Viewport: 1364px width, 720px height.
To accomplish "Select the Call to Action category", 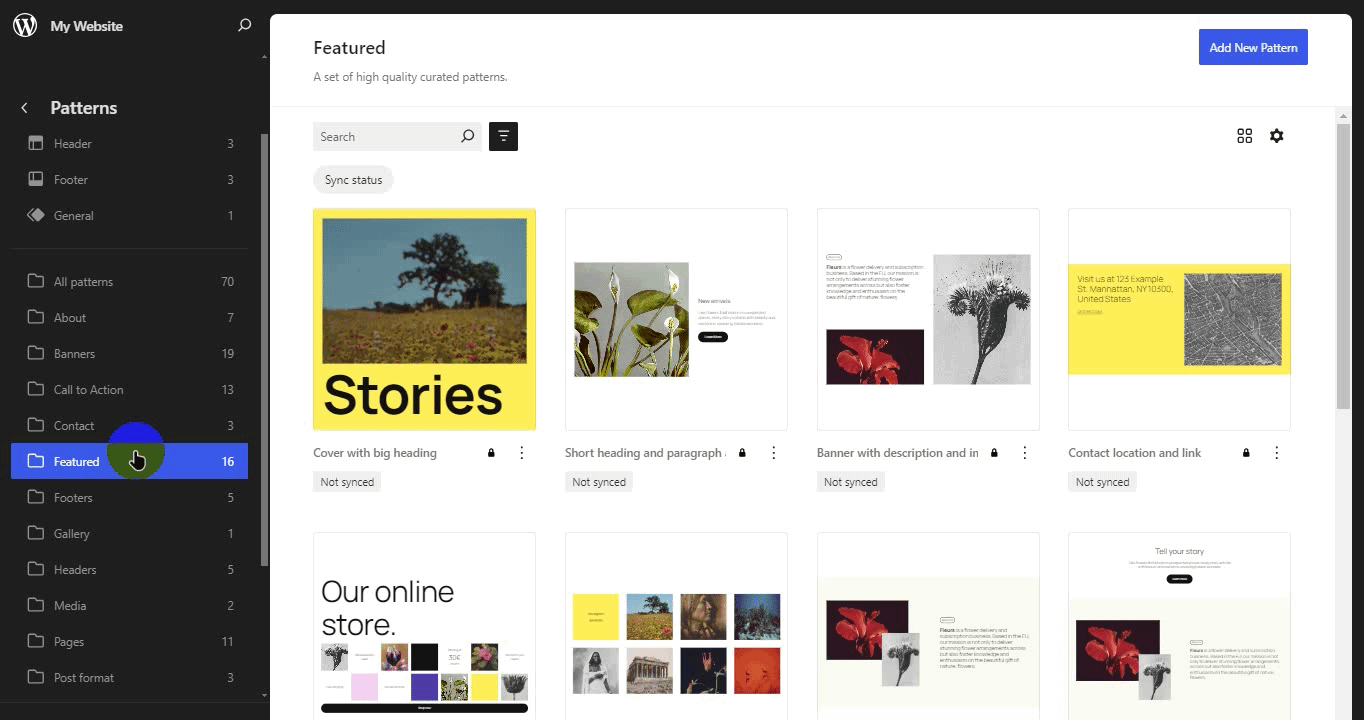I will (130, 389).
